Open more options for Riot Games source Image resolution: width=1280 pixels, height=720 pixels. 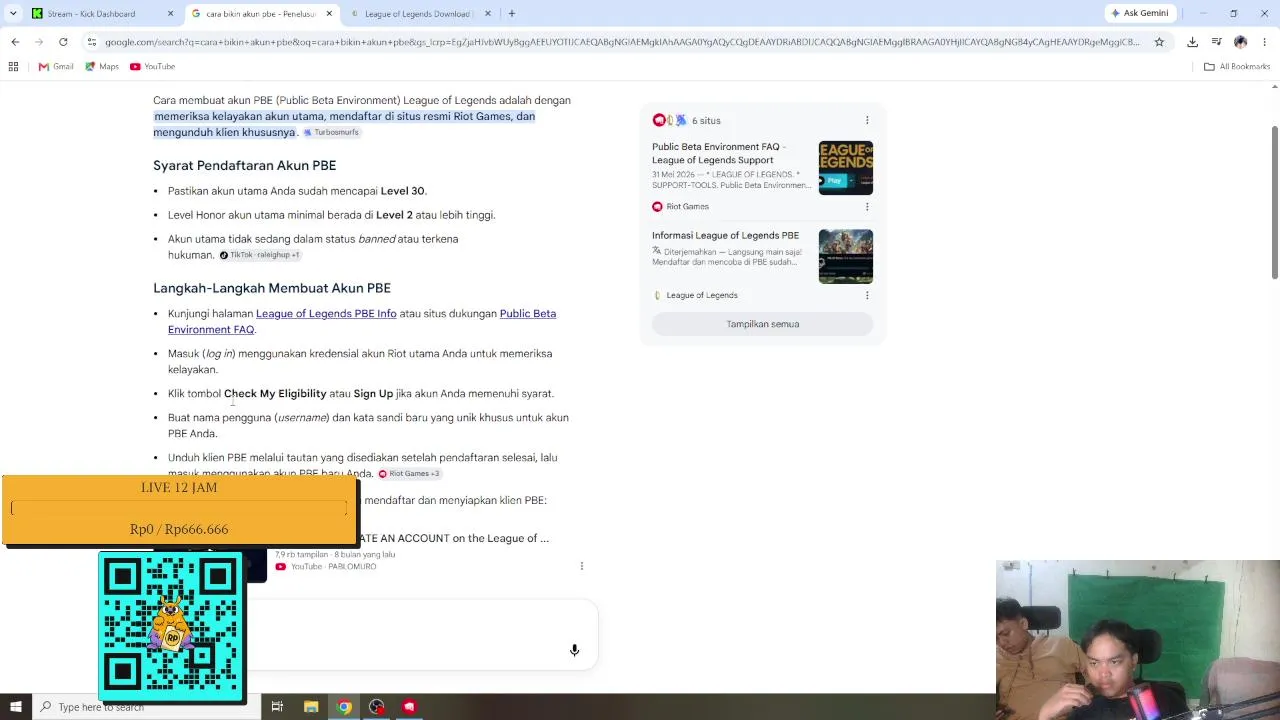[867, 207]
